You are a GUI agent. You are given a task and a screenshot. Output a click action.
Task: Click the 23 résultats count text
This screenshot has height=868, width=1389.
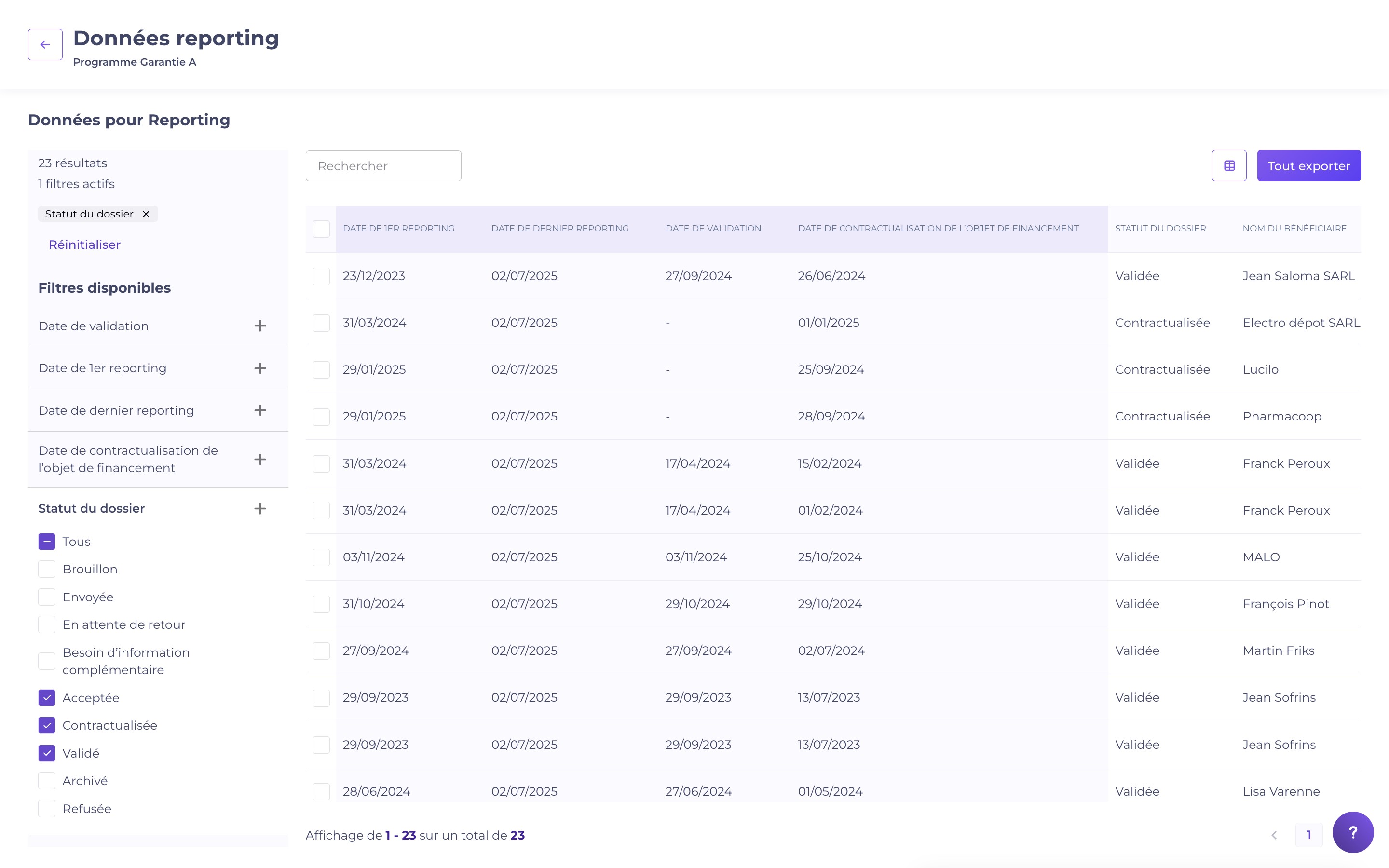[72, 163]
